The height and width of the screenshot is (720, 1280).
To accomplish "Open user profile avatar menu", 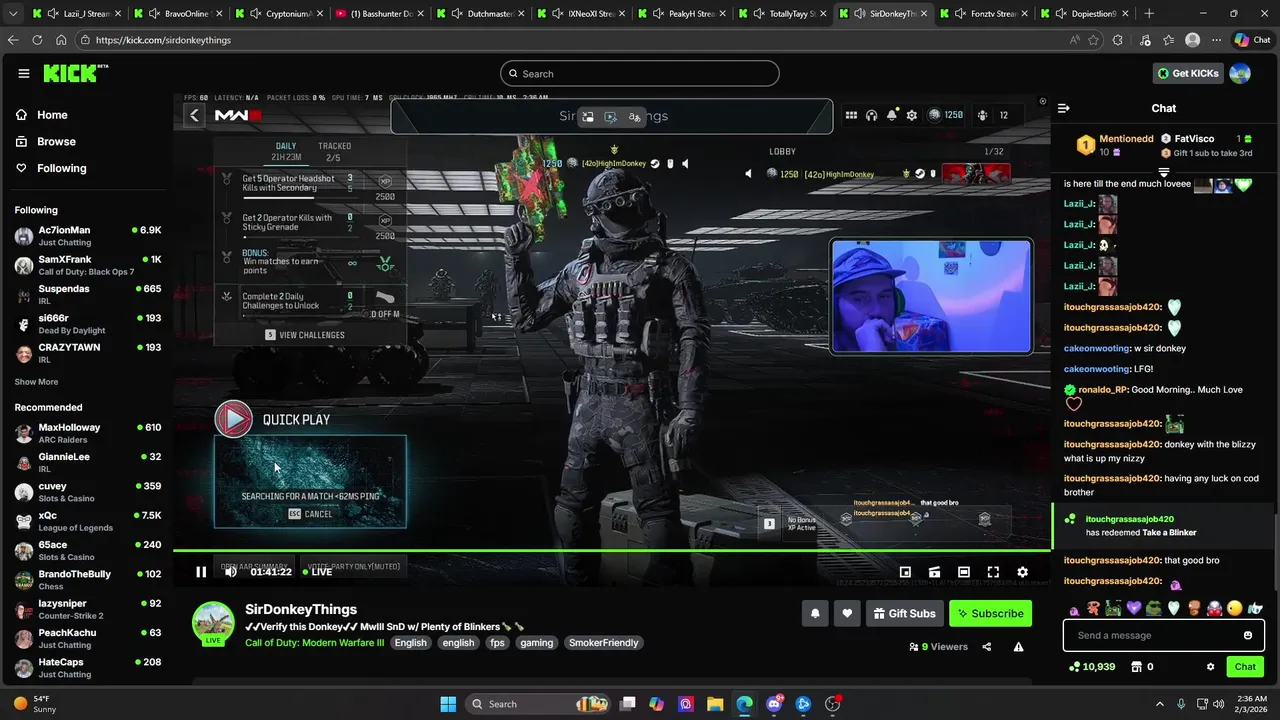I will 1240,73.
